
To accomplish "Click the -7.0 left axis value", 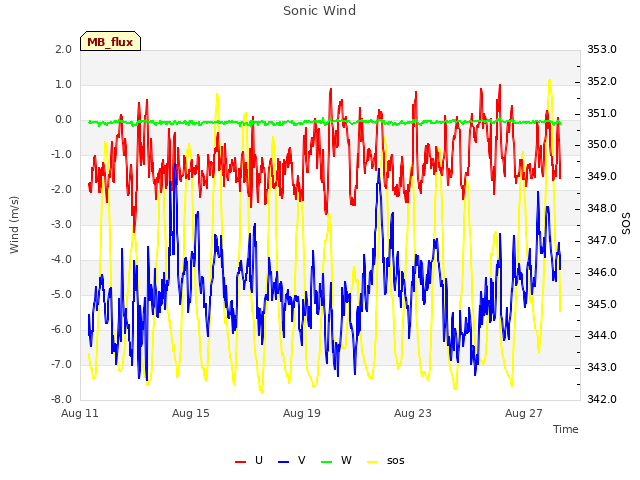I will 61,364.
